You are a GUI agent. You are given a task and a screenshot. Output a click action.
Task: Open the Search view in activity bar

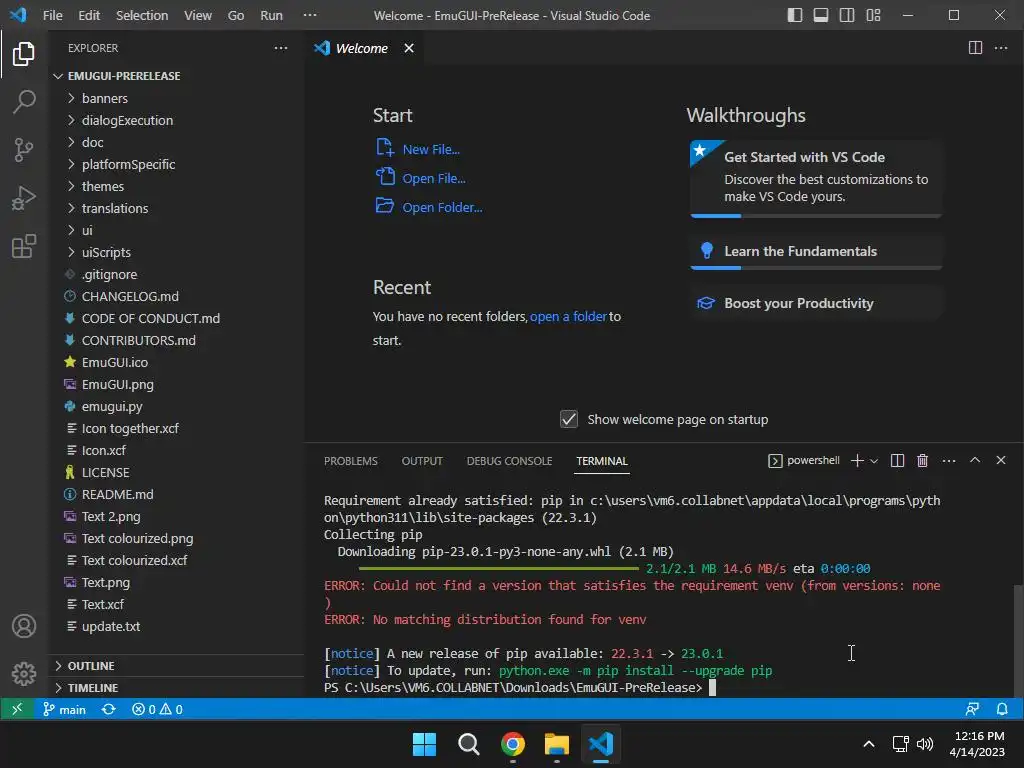(24, 102)
